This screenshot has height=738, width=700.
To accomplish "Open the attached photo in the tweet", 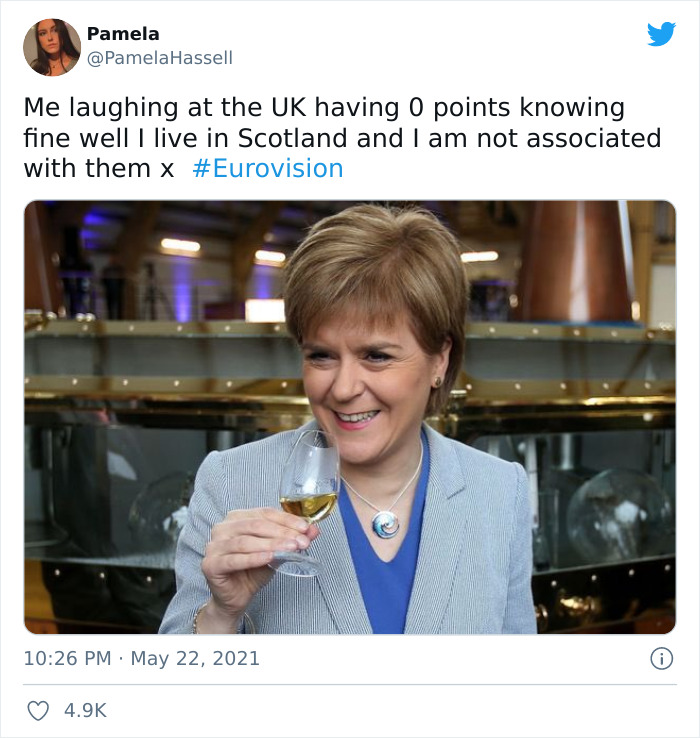I will [350, 417].
